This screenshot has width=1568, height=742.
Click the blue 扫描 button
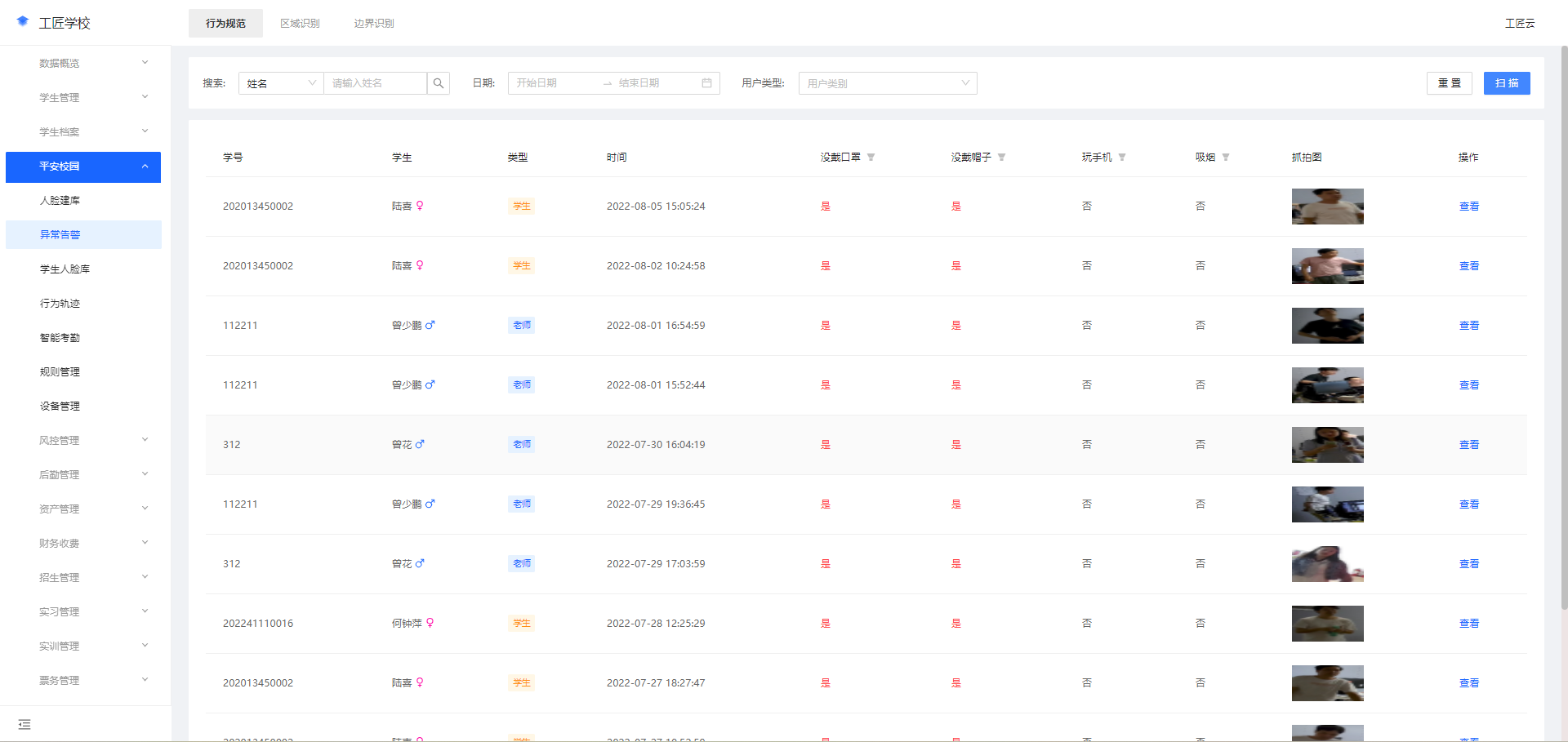coord(1507,82)
